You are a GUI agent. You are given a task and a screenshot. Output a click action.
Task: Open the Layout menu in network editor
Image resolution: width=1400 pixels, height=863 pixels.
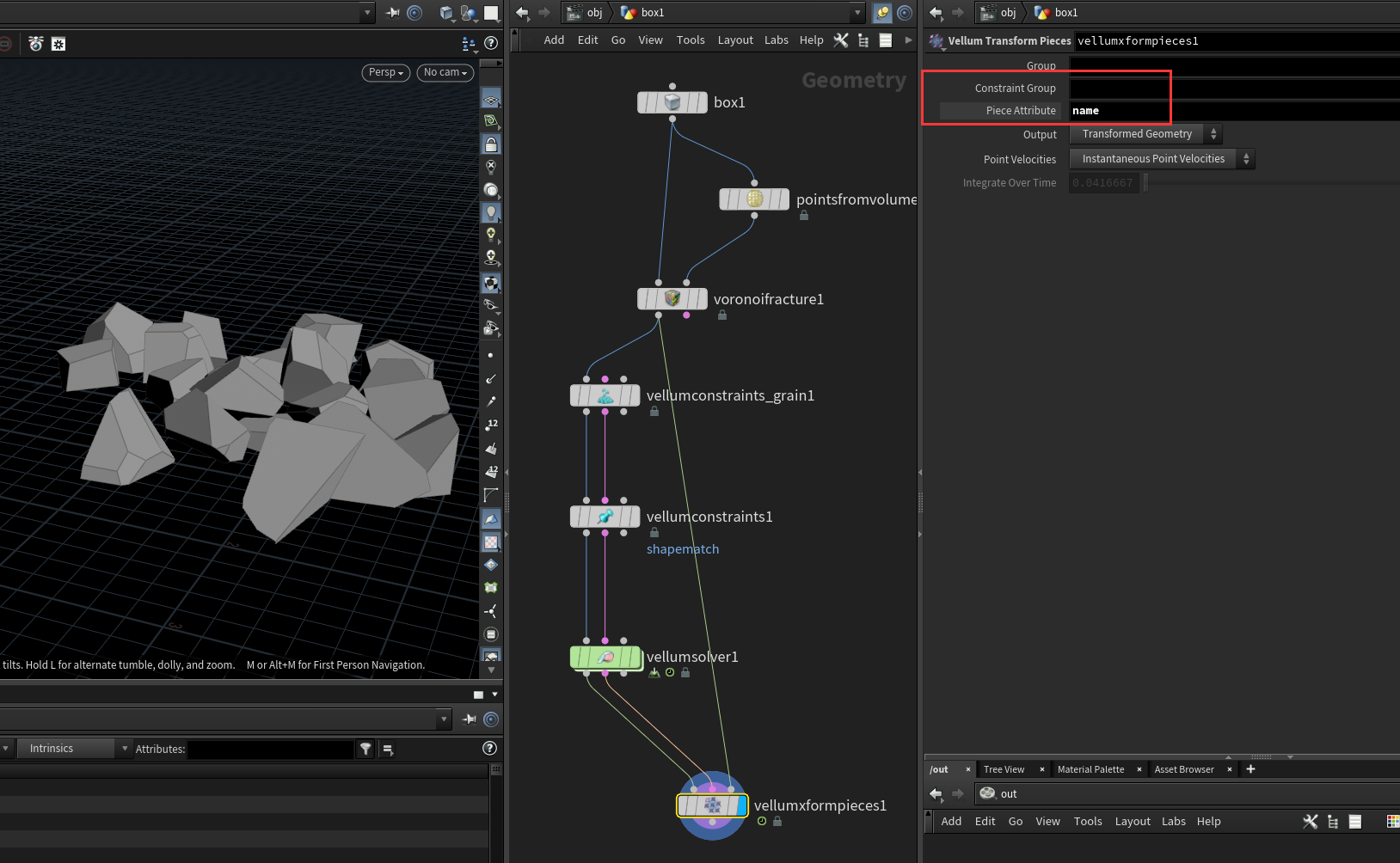[735, 40]
